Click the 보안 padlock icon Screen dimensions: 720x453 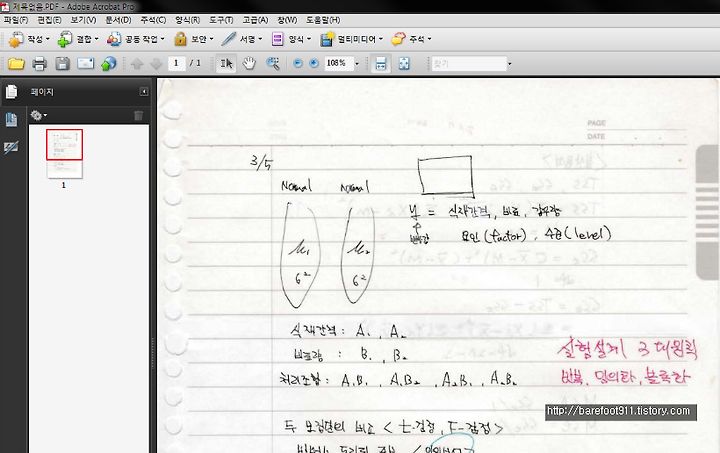coord(180,39)
